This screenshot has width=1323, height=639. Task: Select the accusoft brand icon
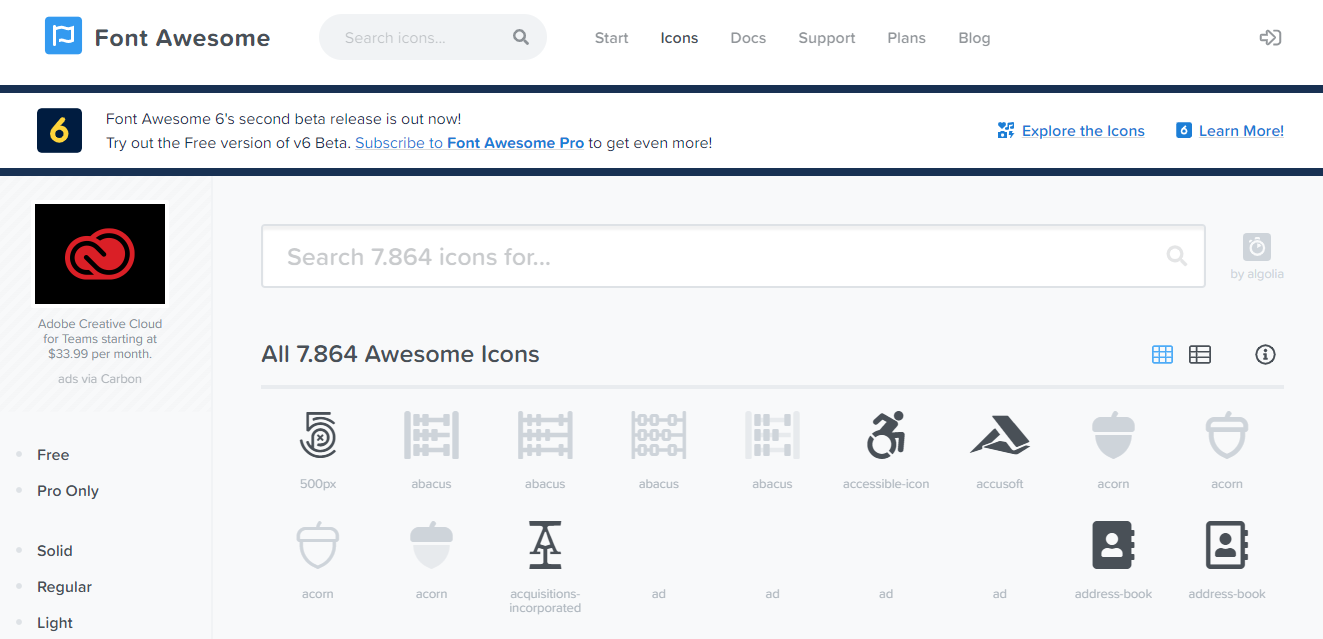(999, 434)
